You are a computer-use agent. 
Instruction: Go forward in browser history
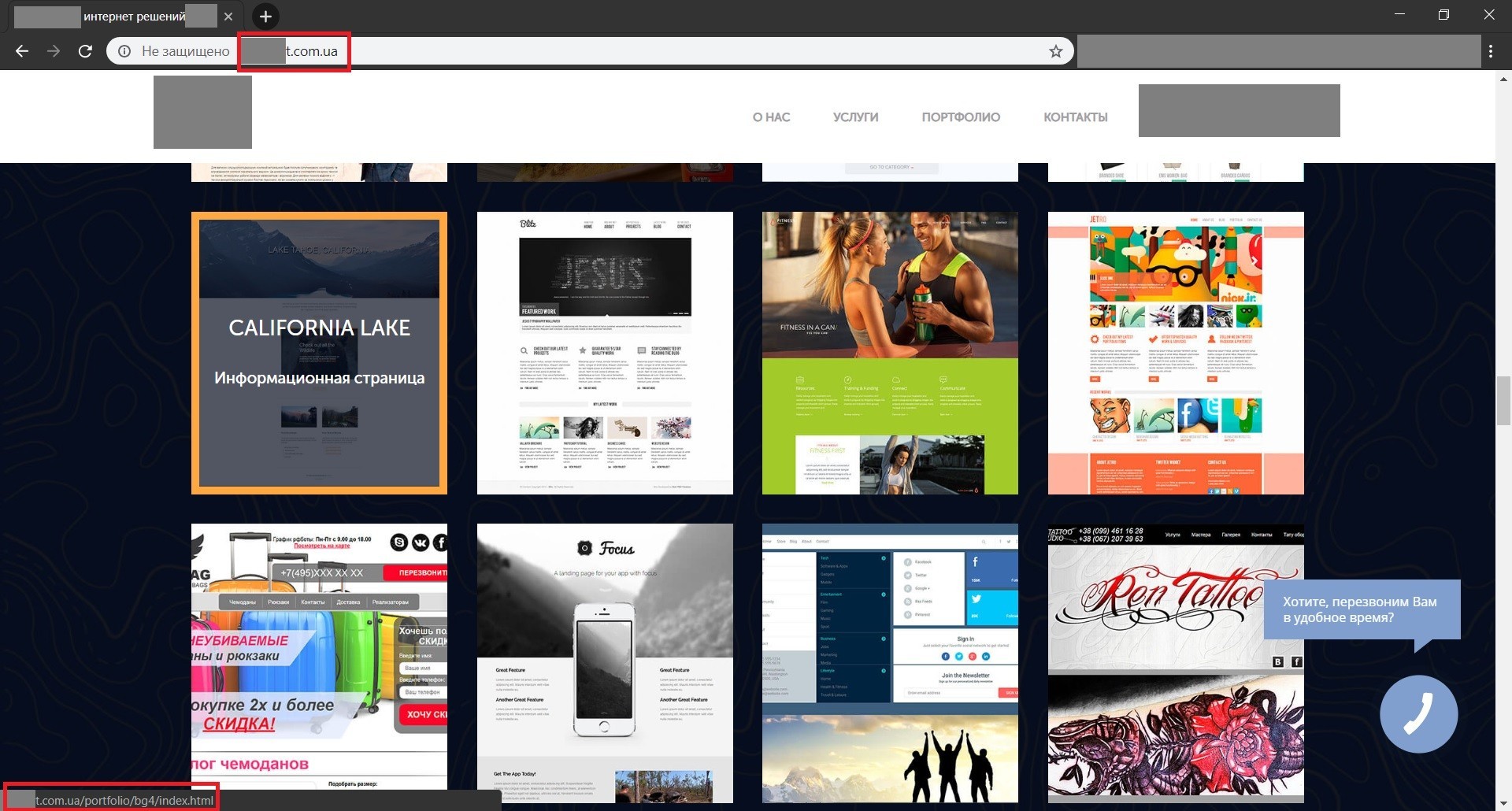pos(54,51)
